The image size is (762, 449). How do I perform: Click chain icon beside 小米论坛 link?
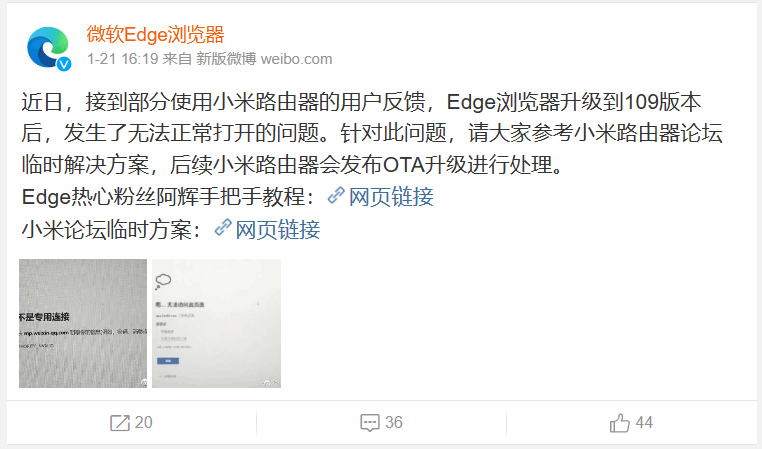tap(223, 227)
